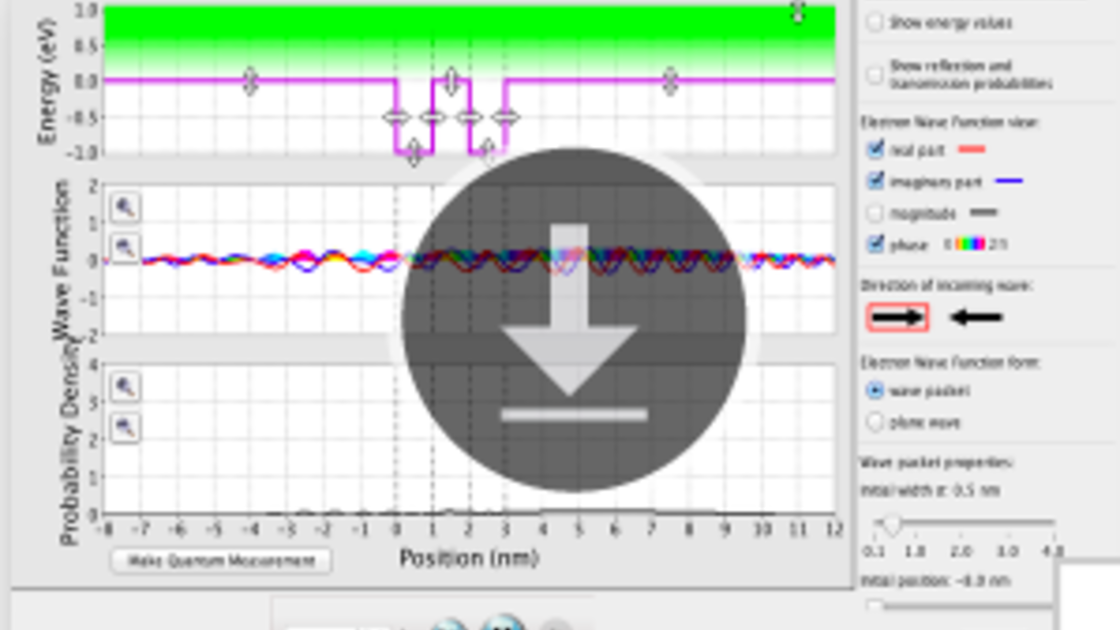1120x630 pixels.
Task: Enable Show reflection and transmission probabilities
Action: (875, 75)
